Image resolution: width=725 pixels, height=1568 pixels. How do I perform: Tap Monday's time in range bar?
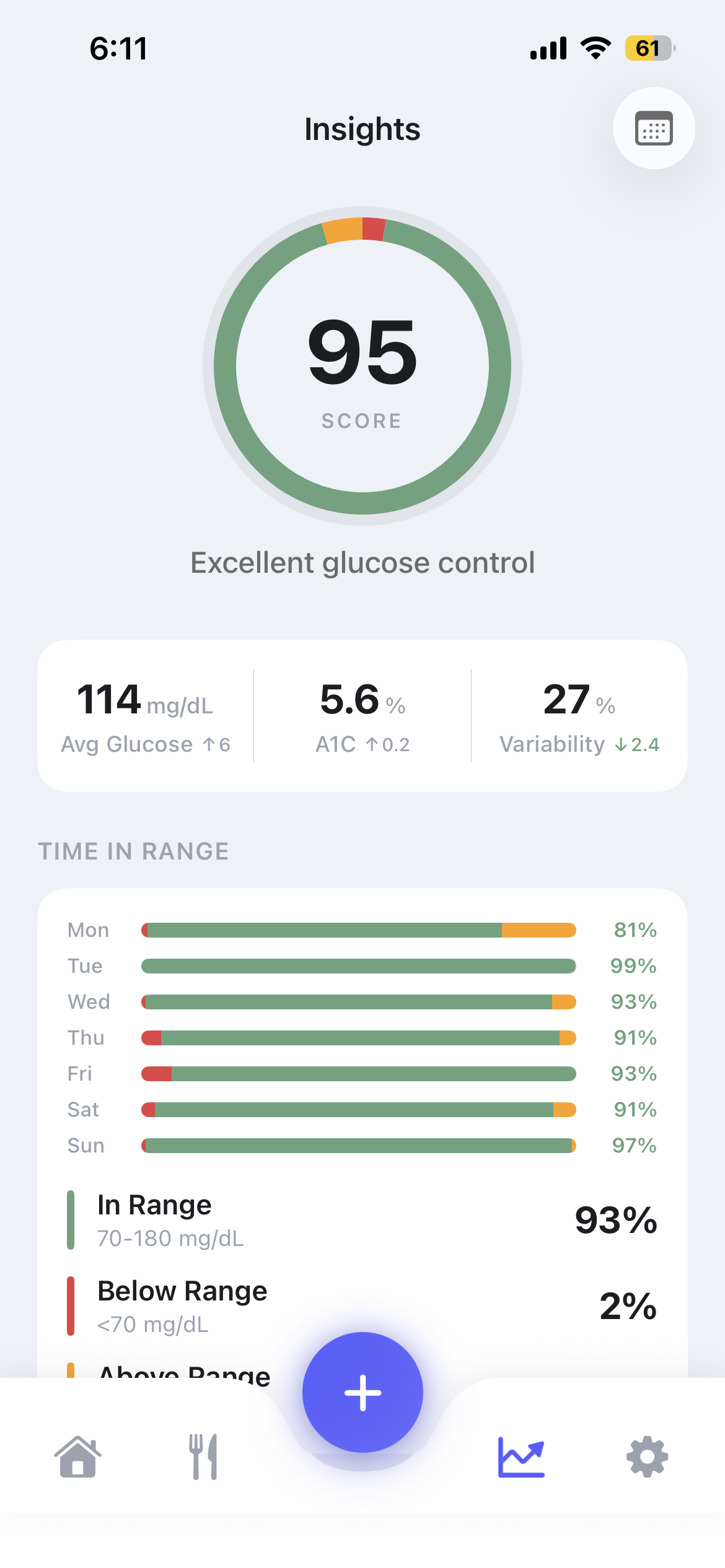click(359, 930)
